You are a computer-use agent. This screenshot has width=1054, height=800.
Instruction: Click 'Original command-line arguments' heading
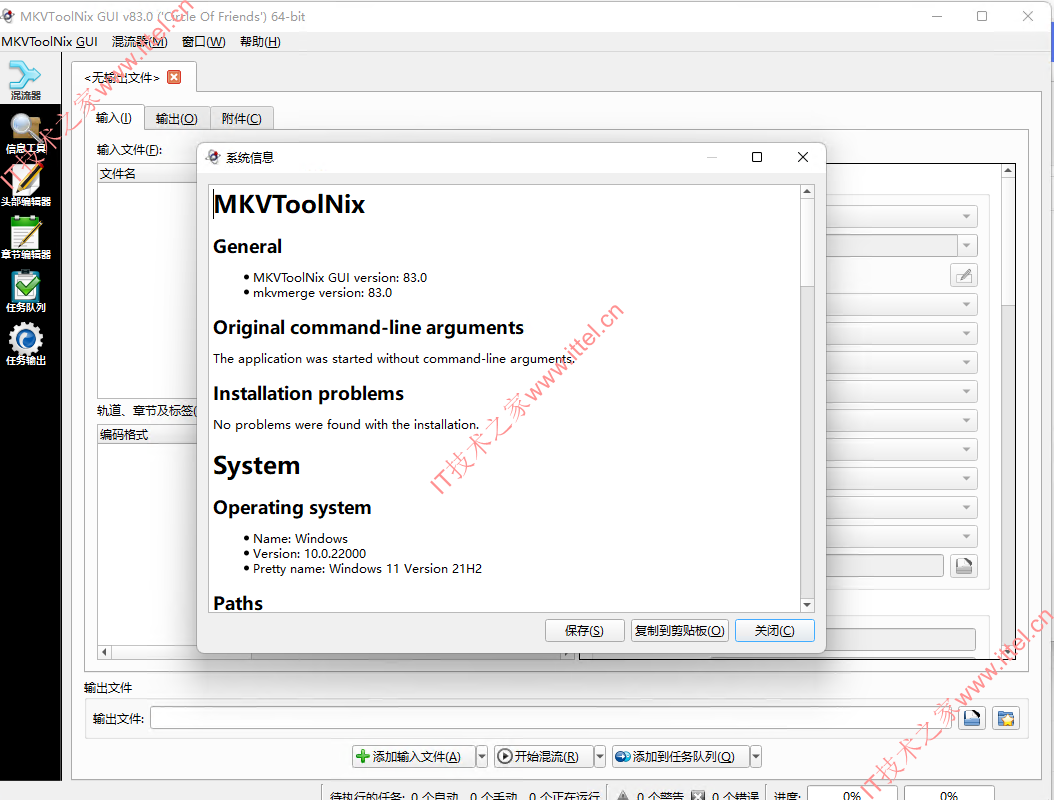tap(368, 328)
